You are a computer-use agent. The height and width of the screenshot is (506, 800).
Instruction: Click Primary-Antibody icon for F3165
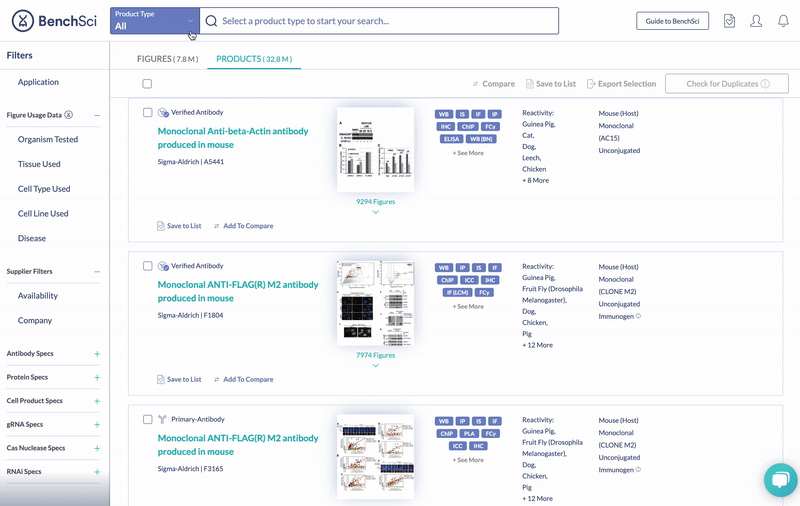(x=163, y=419)
